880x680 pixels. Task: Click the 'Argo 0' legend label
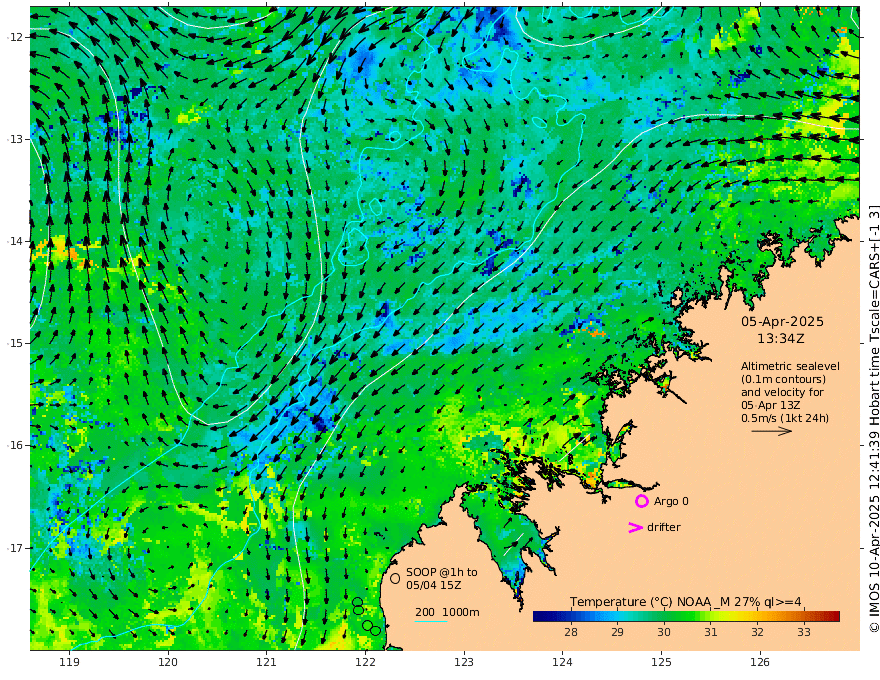tap(671, 501)
